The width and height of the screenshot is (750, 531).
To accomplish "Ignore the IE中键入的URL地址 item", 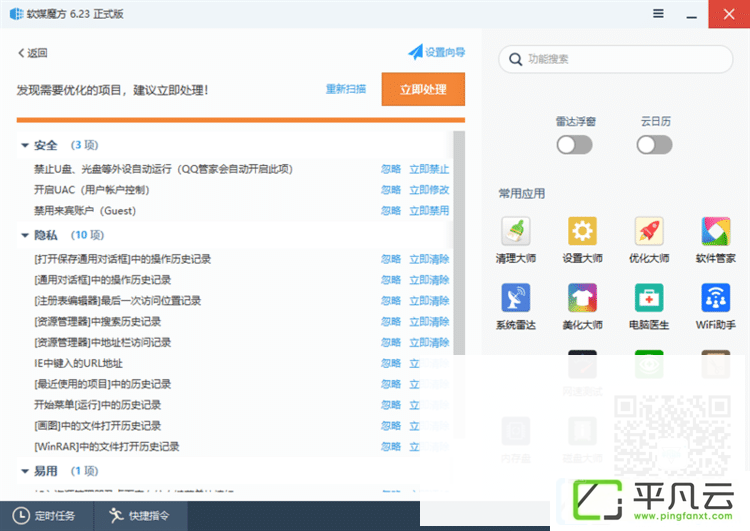I will click(x=391, y=364).
